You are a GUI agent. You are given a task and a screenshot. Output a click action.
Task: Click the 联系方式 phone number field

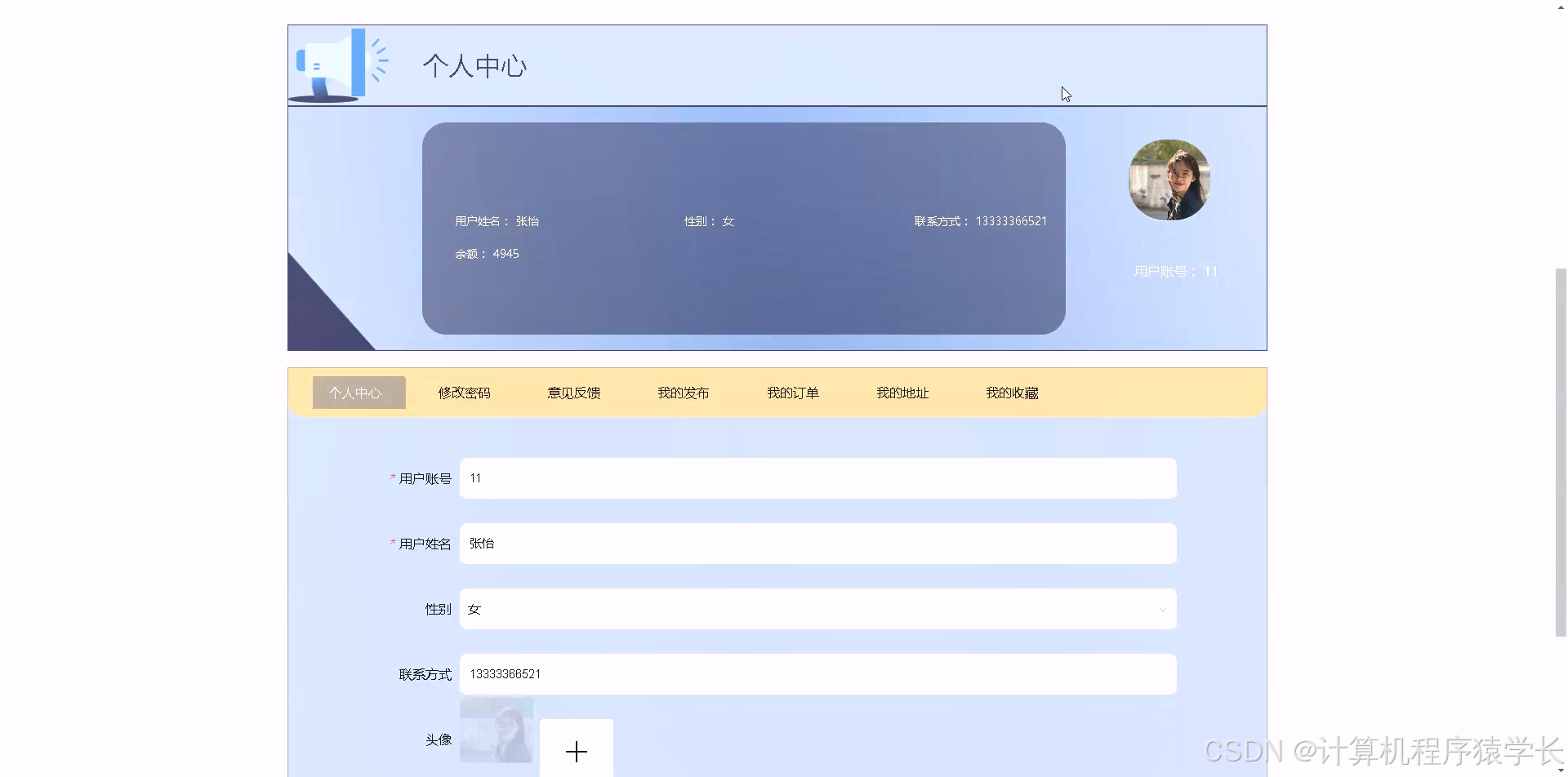(817, 674)
